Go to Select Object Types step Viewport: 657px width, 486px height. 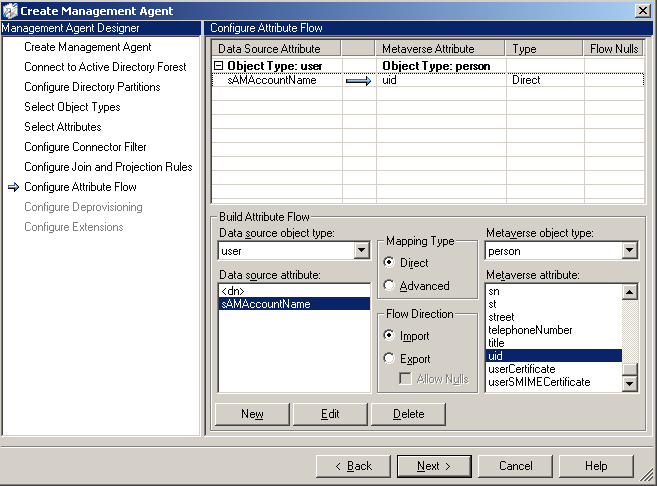coord(72,107)
